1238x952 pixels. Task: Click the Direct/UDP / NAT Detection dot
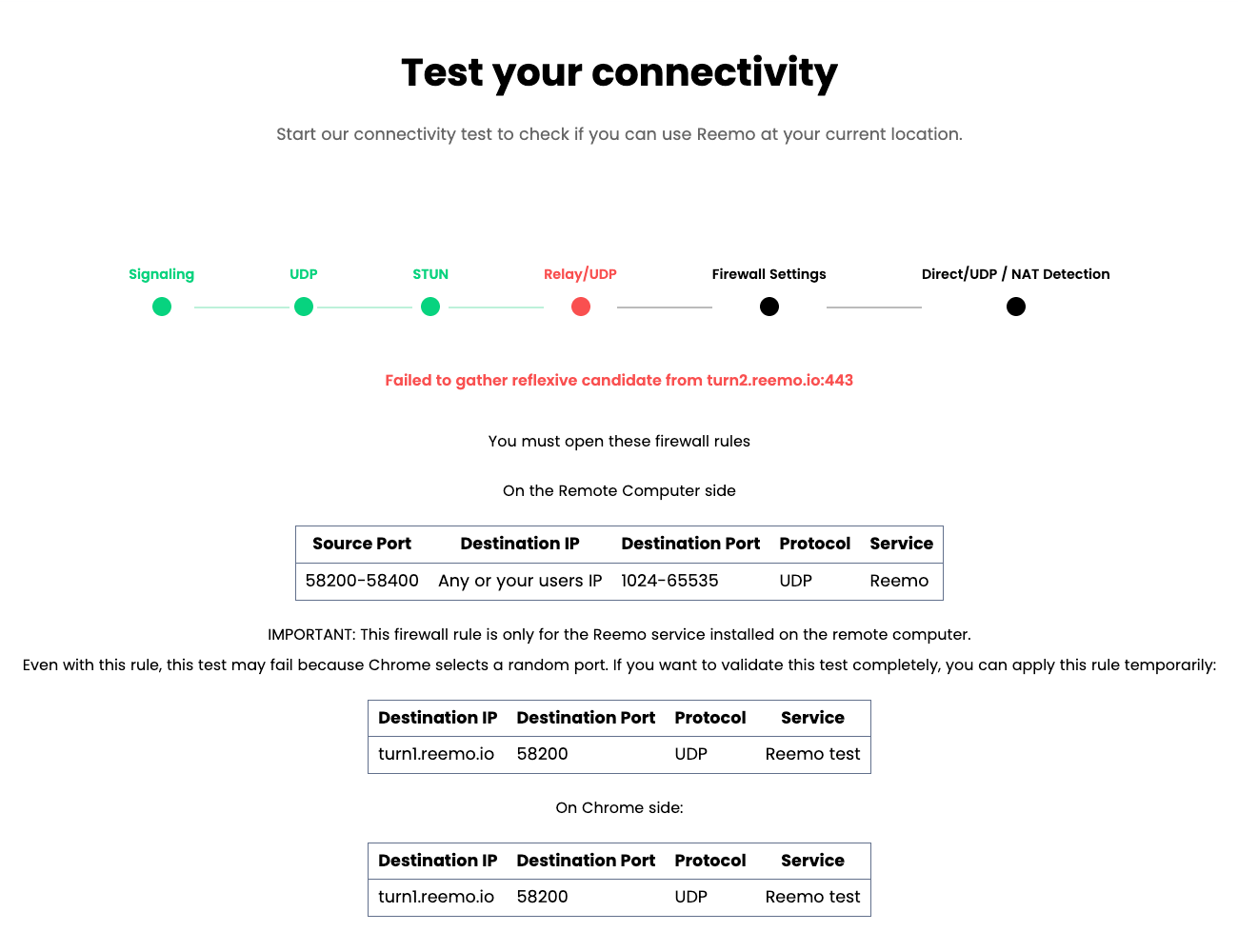[x=1016, y=307]
